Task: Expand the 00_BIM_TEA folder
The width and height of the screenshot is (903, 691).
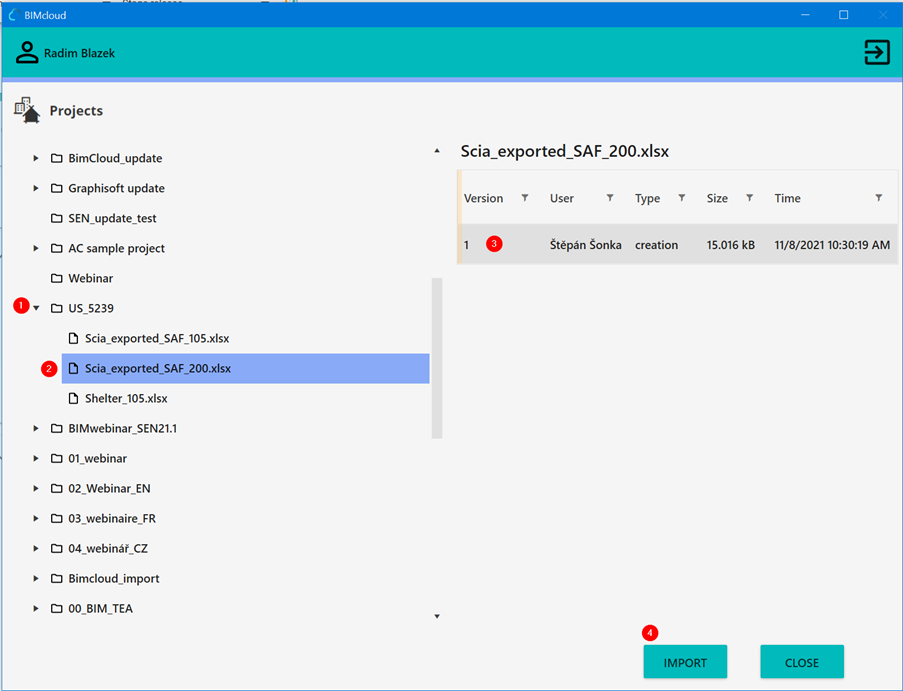Action: [36, 608]
